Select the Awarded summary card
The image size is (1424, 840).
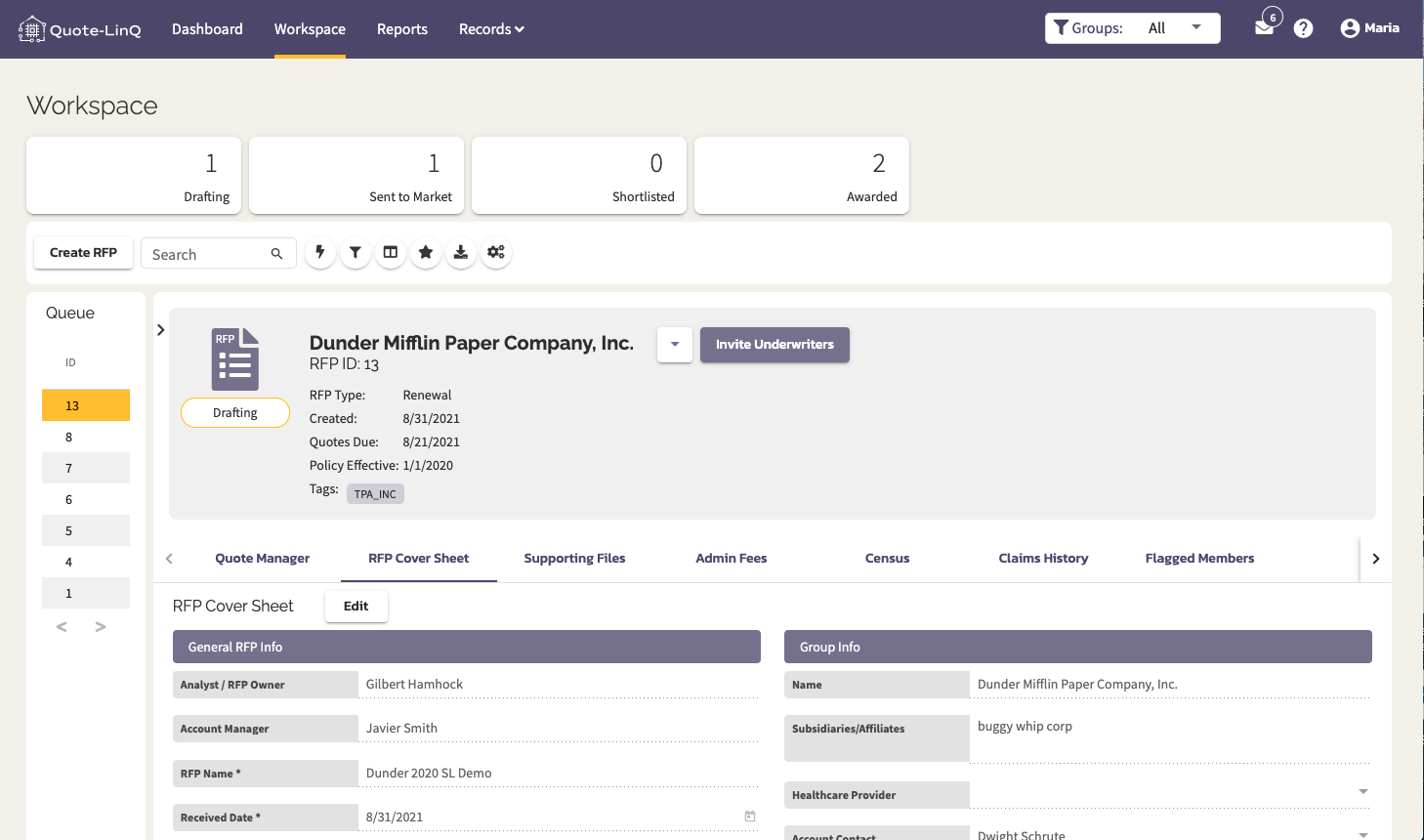802,175
